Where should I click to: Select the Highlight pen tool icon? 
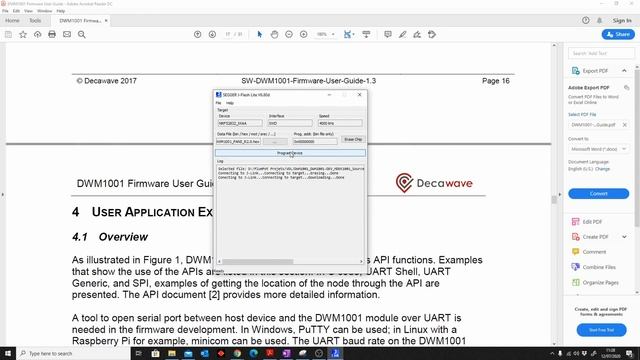(x=402, y=35)
